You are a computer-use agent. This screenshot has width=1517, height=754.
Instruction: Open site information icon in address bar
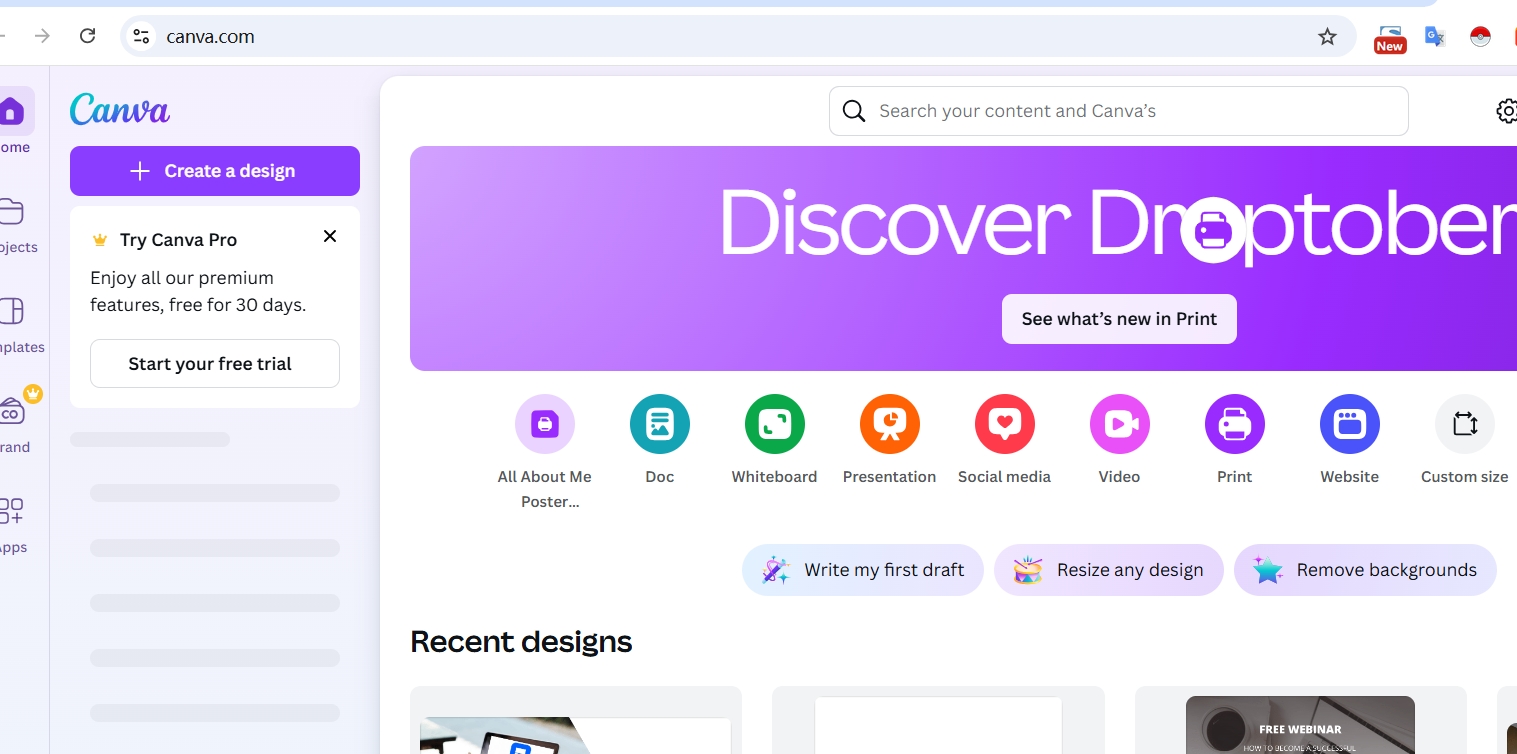pyautogui.click(x=142, y=36)
